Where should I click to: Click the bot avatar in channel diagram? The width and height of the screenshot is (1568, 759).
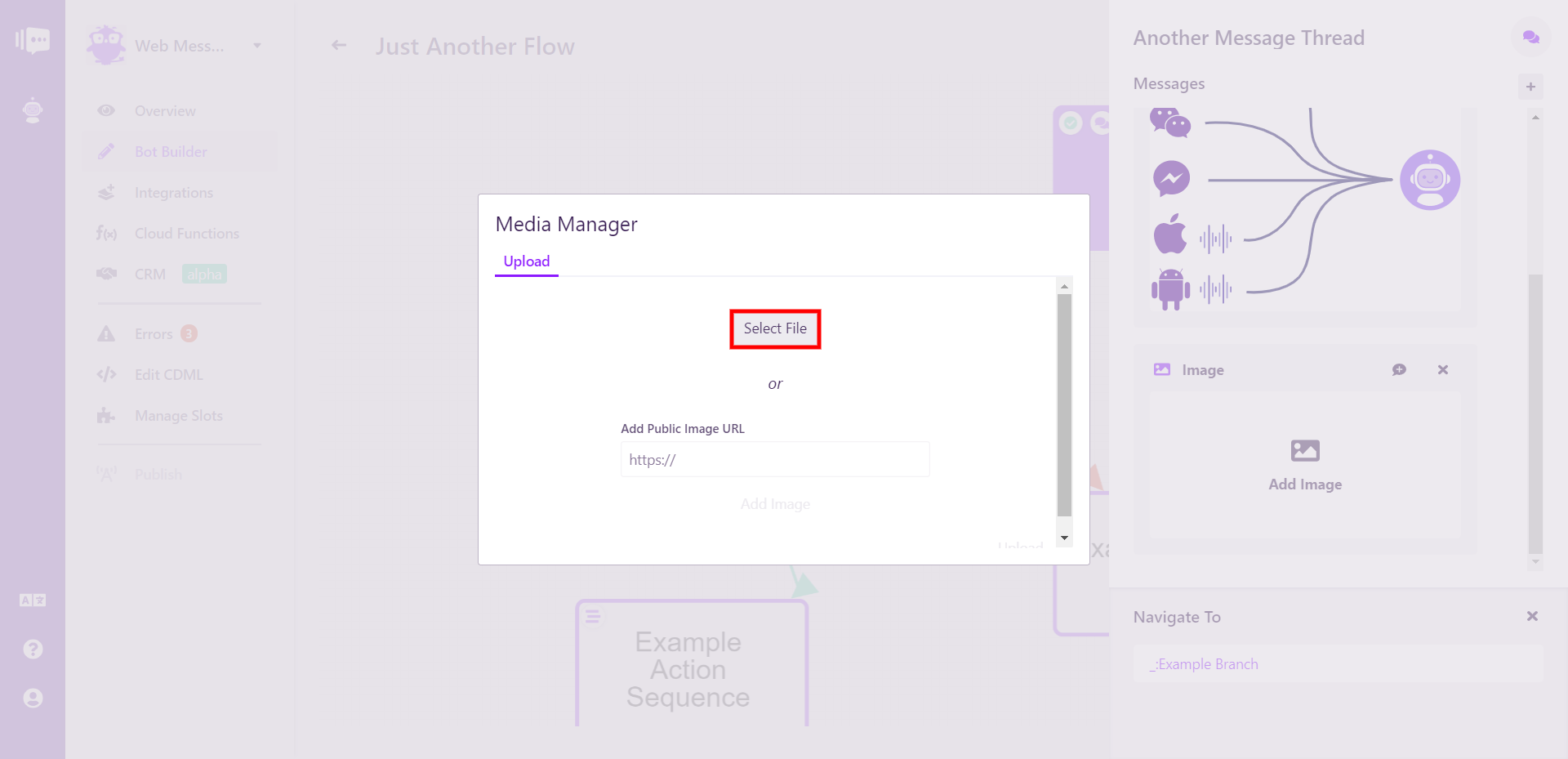(x=1430, y=180)
